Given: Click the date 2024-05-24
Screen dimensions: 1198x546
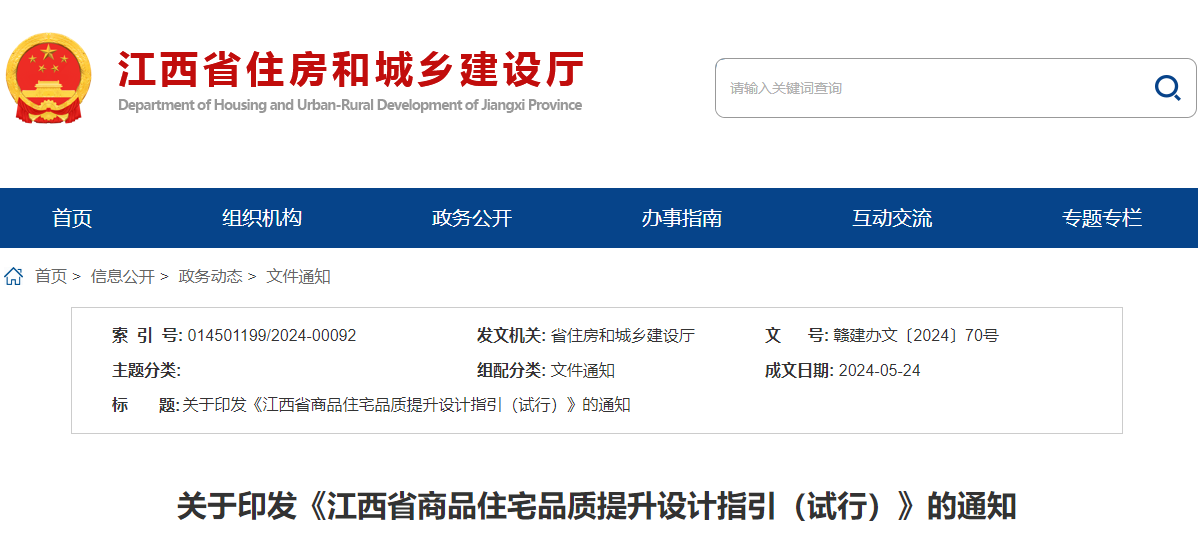Looking at the screenshot, I should click(880, 371).
